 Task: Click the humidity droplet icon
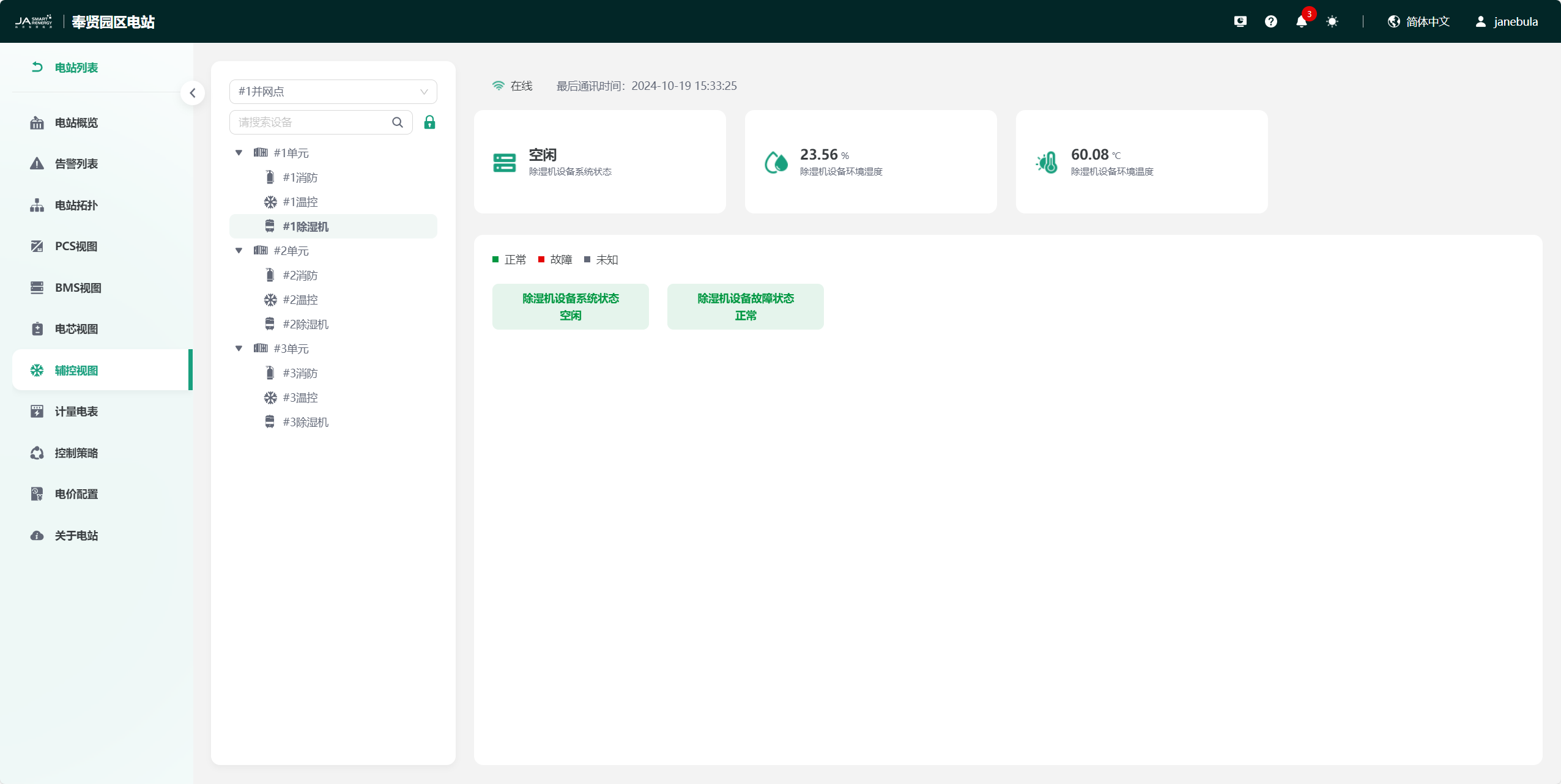[x=776, y=162]
